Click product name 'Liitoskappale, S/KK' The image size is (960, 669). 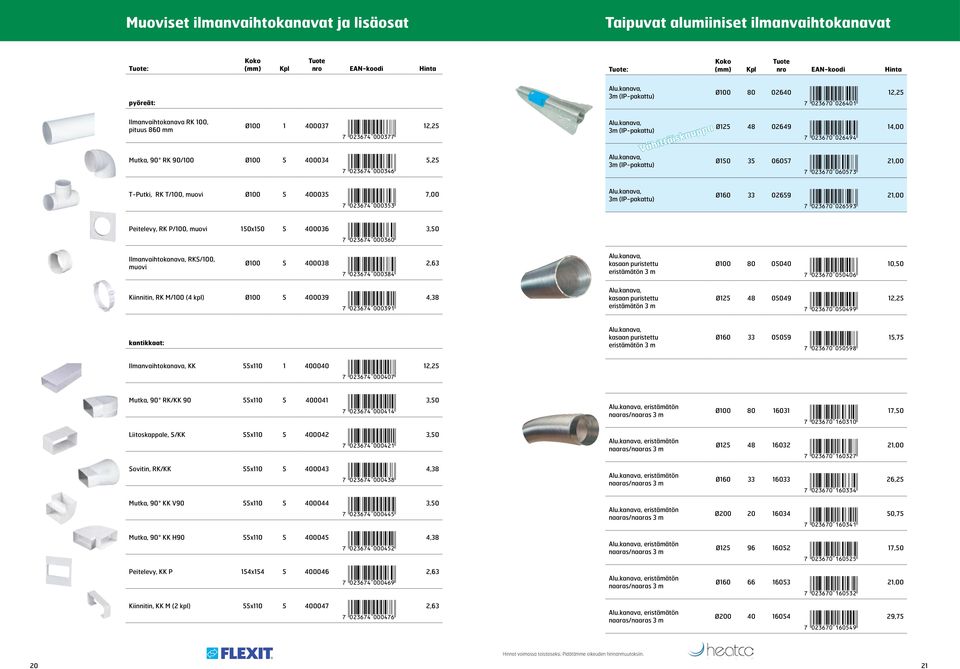point(157,435)
